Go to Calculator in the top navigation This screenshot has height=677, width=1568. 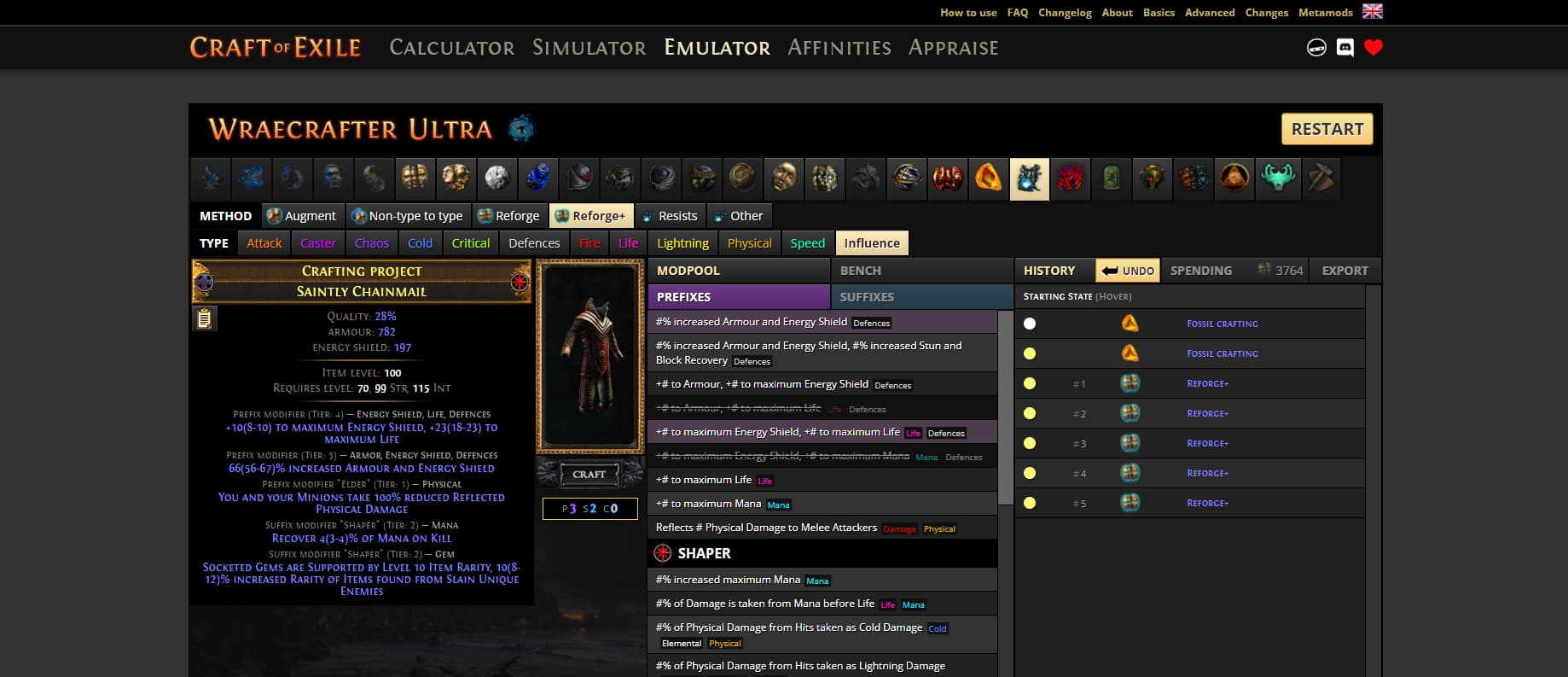[452, 48]
